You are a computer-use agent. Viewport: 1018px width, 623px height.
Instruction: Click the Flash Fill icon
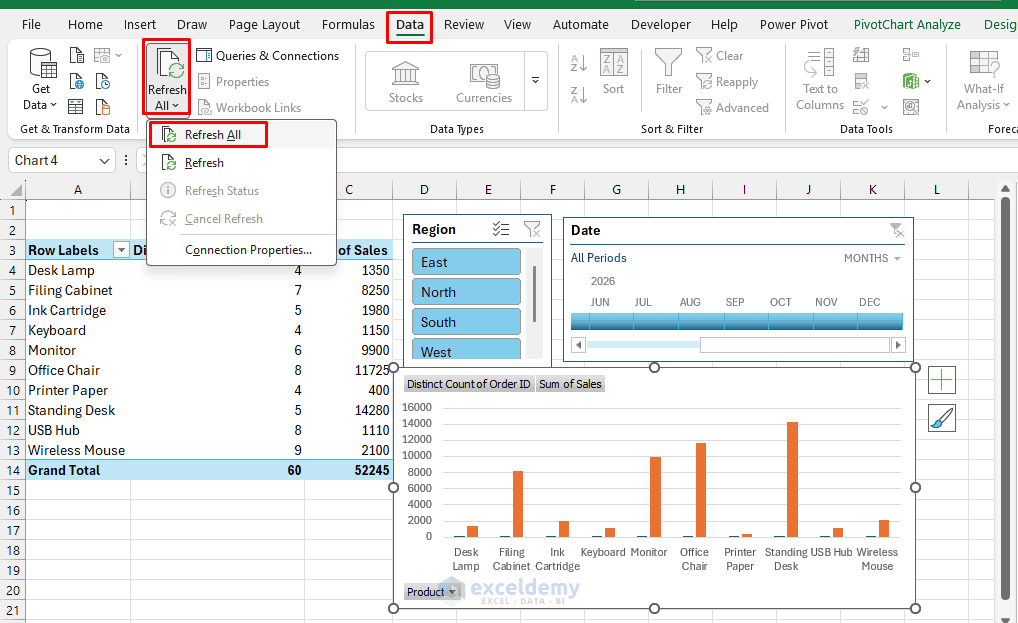[x=861, y=55]
